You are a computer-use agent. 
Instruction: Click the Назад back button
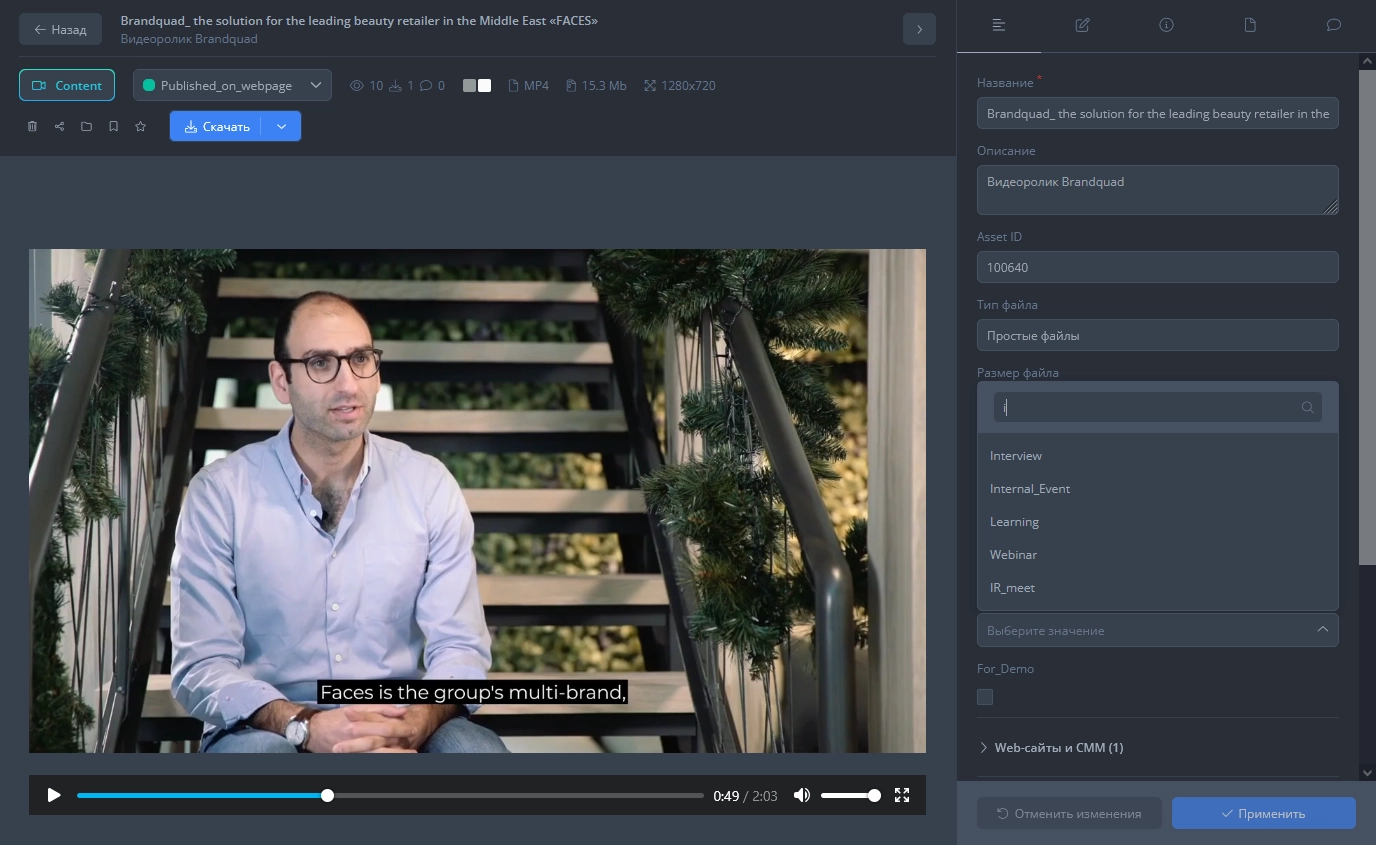click(60, 29)
